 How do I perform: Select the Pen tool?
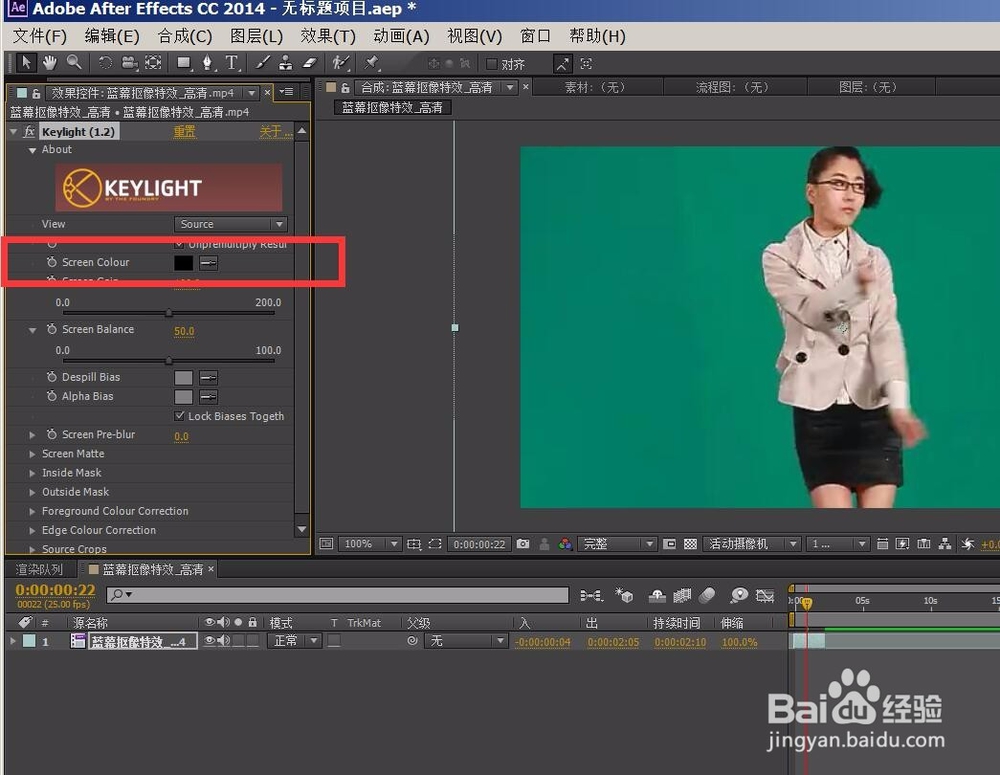(207, 63)
